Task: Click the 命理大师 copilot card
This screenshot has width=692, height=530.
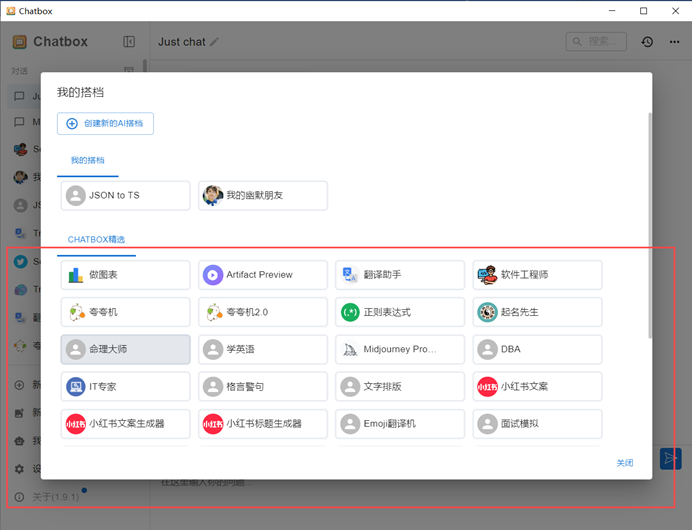Action: pos(125,349)
